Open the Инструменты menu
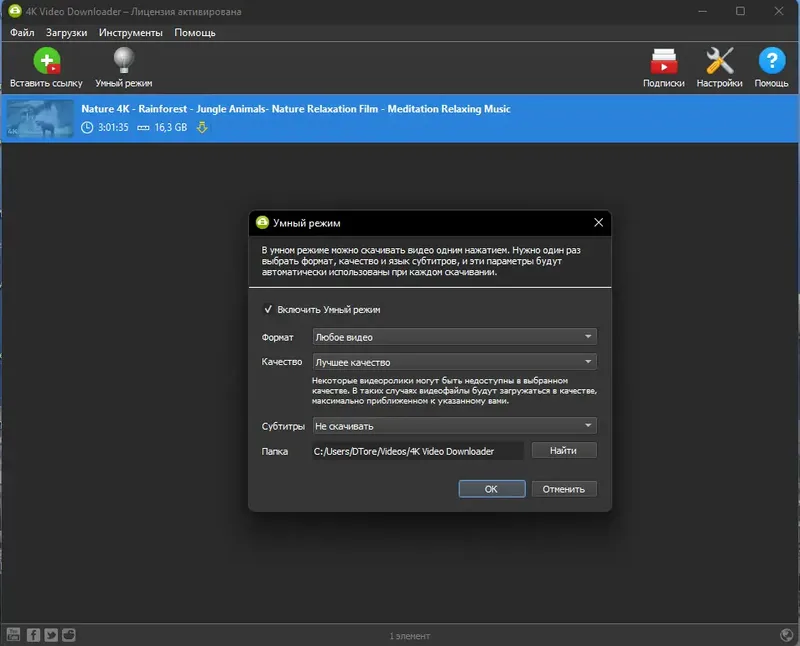 coord(131,33)
